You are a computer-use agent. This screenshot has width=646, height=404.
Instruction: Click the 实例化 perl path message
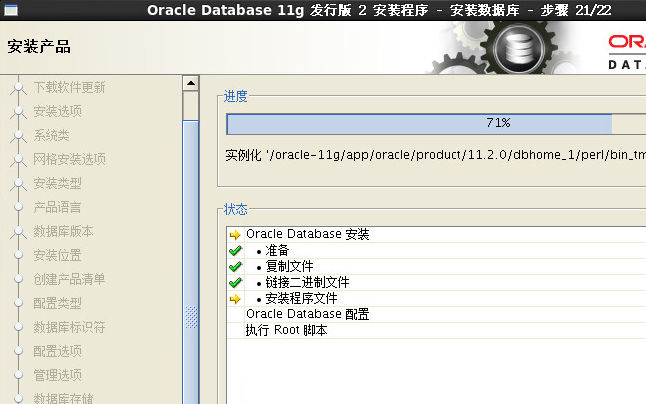point(435,155)
